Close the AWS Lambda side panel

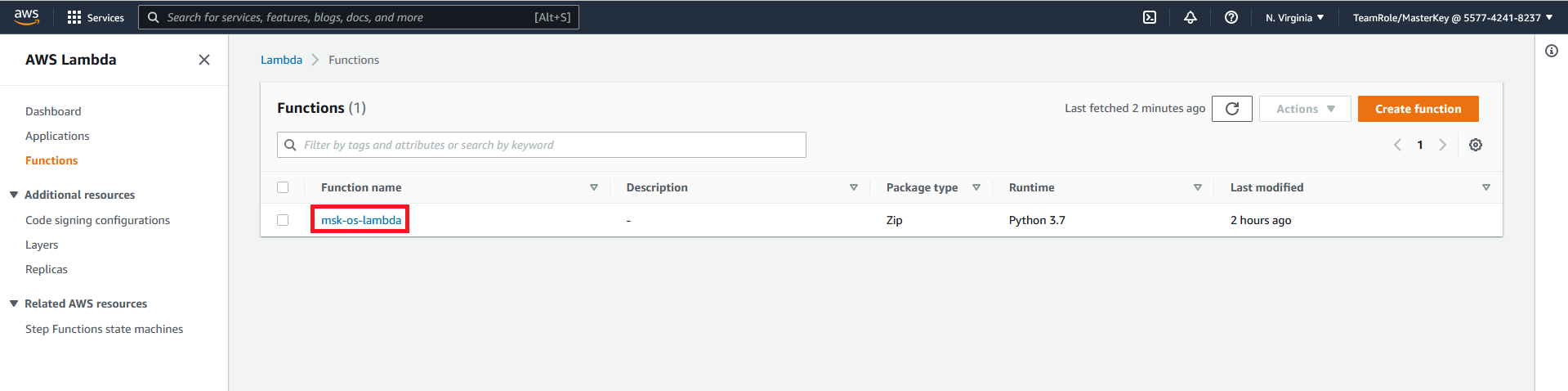pos(204,60)
